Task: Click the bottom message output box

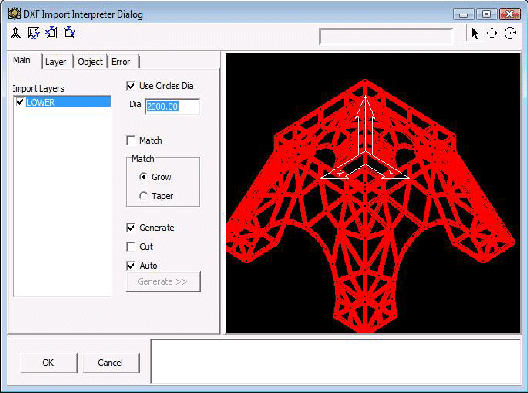Action: [336, 361]
